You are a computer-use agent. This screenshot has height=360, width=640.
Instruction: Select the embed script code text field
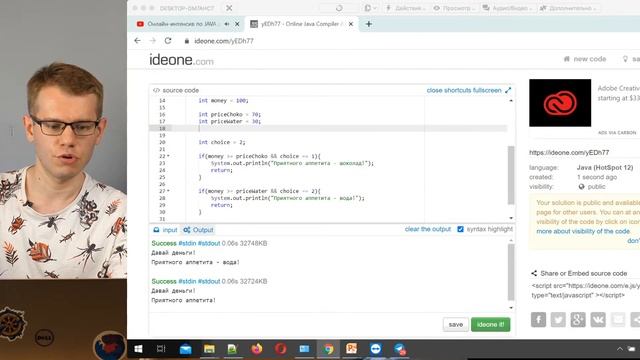(586, 290)
